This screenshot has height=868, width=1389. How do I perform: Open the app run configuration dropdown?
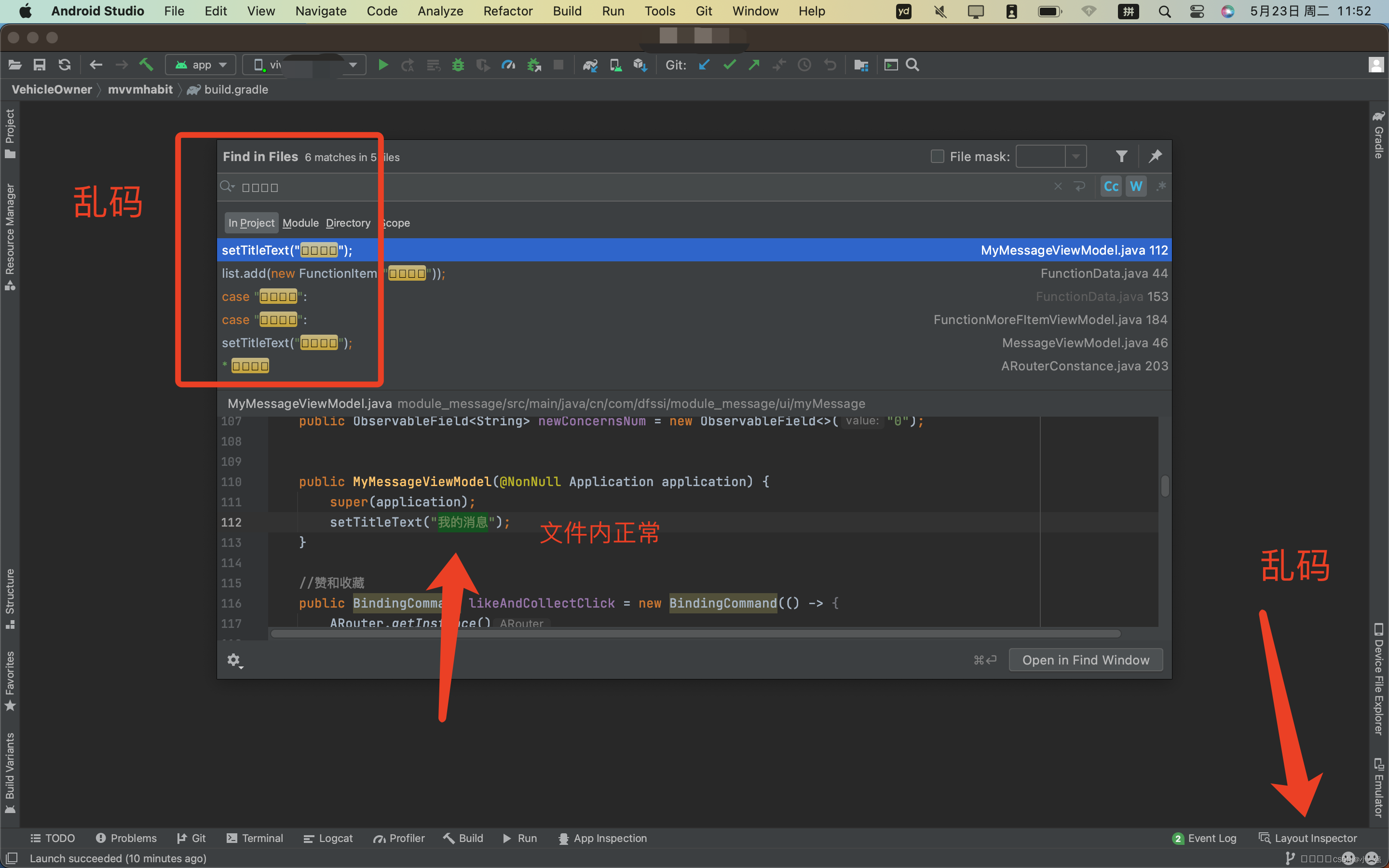201,65
